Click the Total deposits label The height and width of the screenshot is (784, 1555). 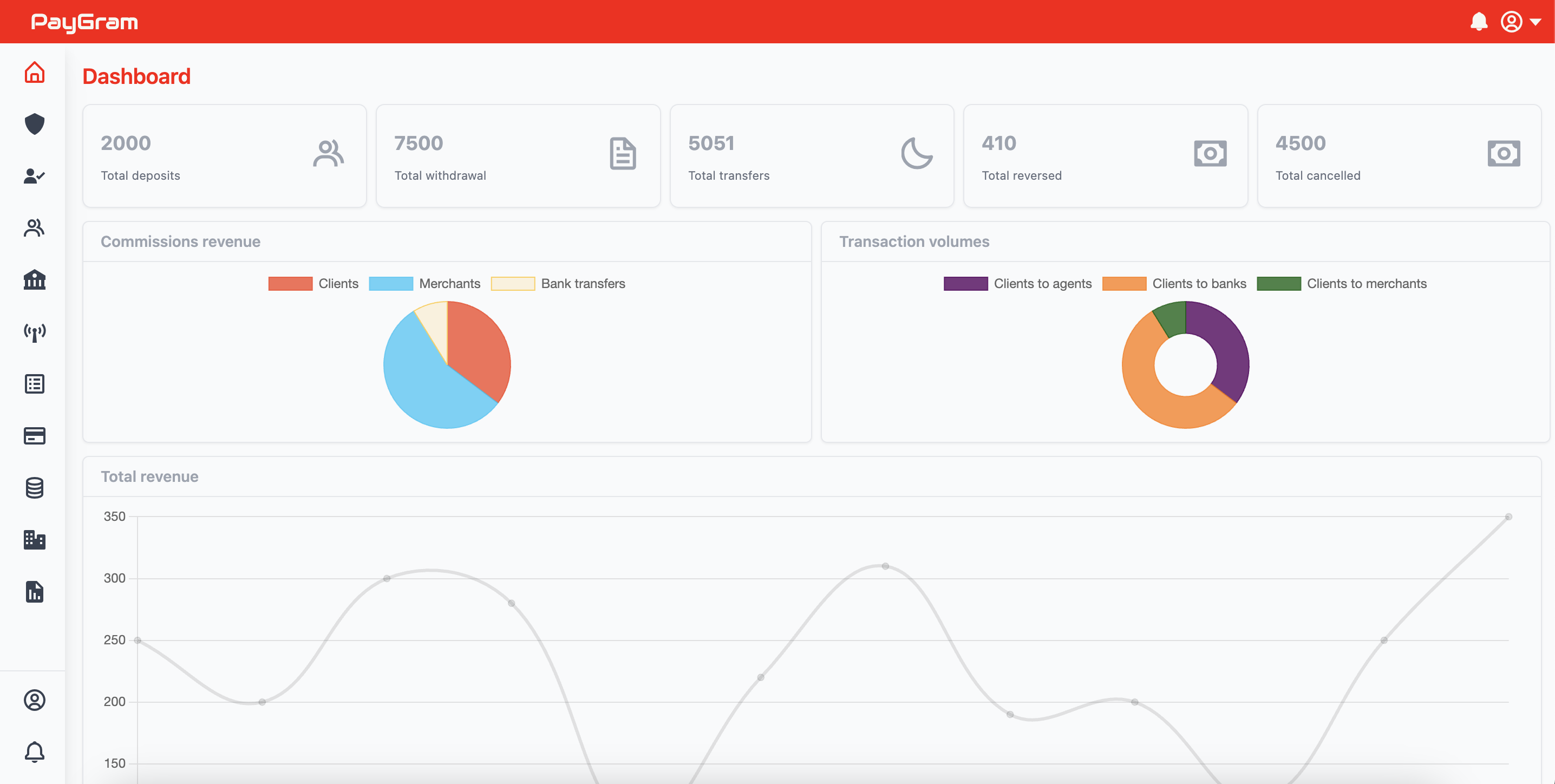tap(141, 175)
